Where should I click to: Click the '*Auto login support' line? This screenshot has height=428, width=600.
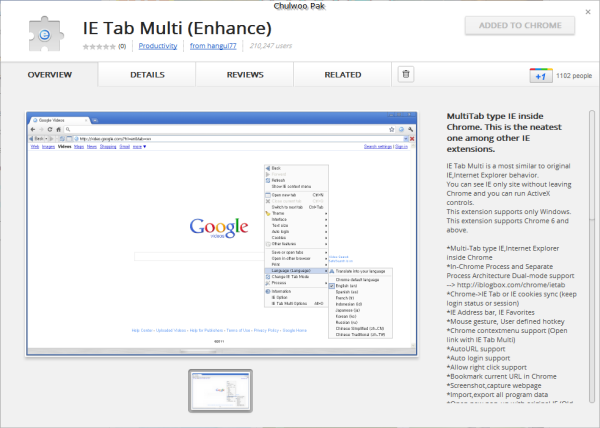coord(478,358)
